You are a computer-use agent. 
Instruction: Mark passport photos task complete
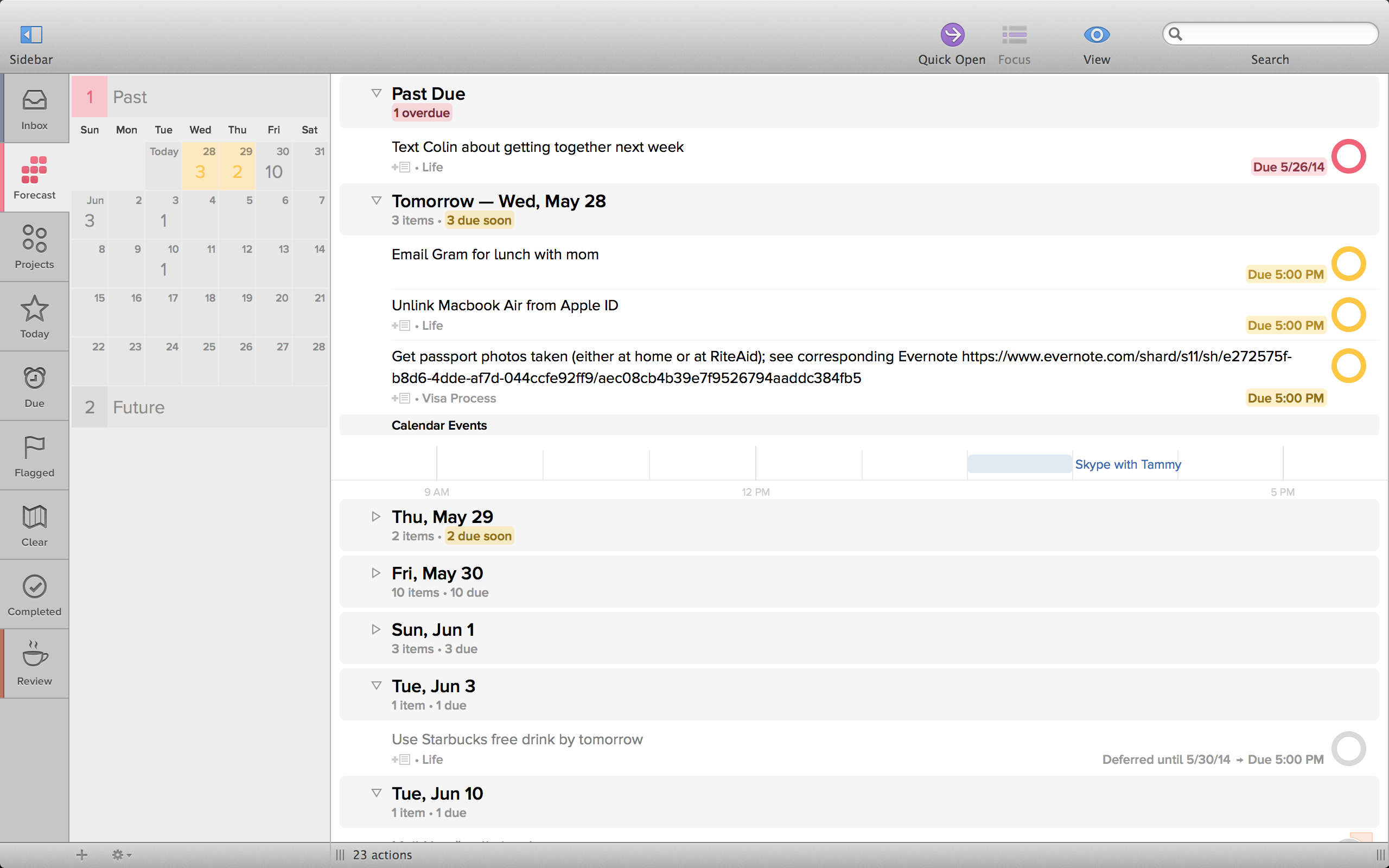point(1348,366)
